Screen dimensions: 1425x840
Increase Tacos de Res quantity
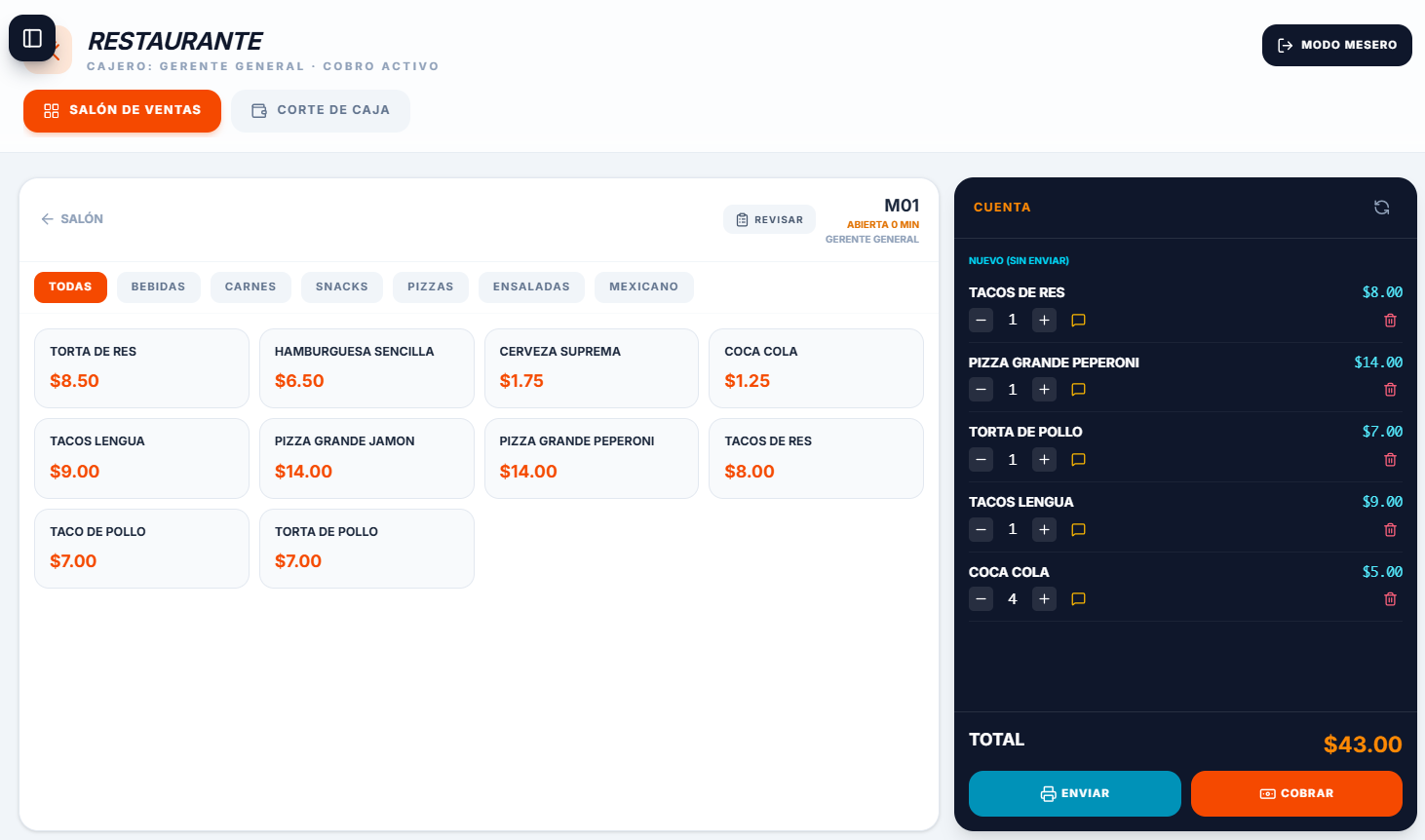(x=1044, y=320)
